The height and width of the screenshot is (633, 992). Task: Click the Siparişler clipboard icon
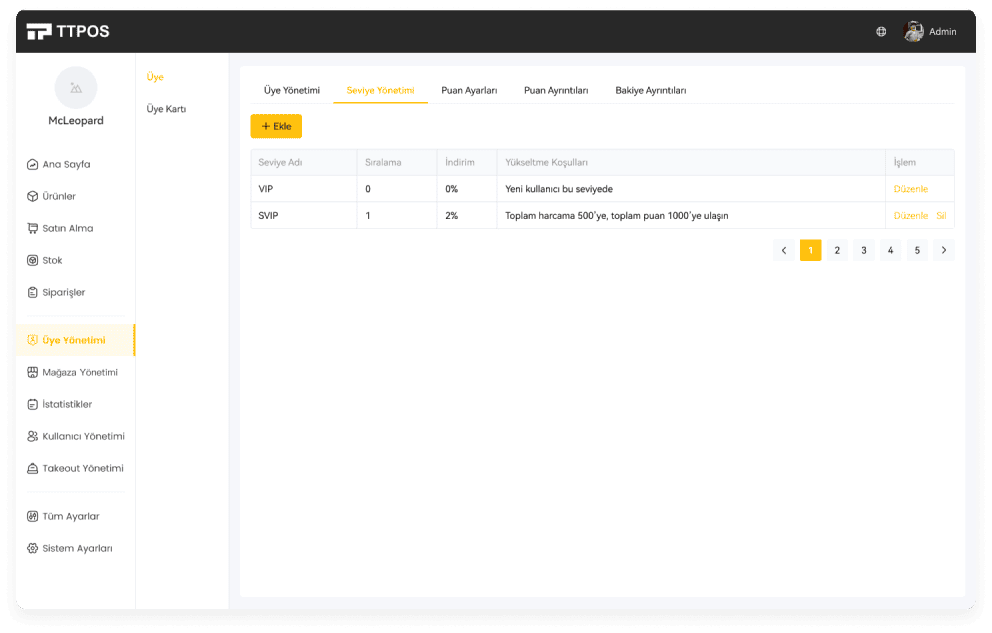[32, 293]
